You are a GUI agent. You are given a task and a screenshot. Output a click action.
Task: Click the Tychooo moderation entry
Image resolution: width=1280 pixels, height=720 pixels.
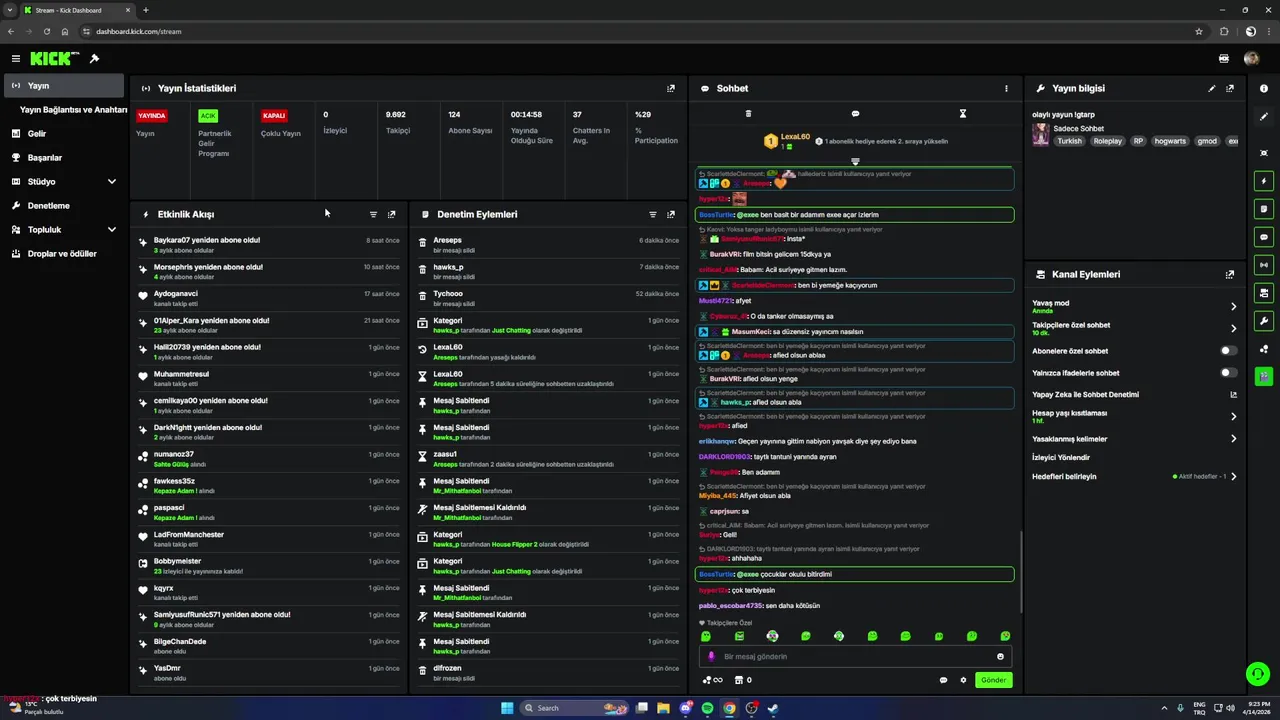549,298
